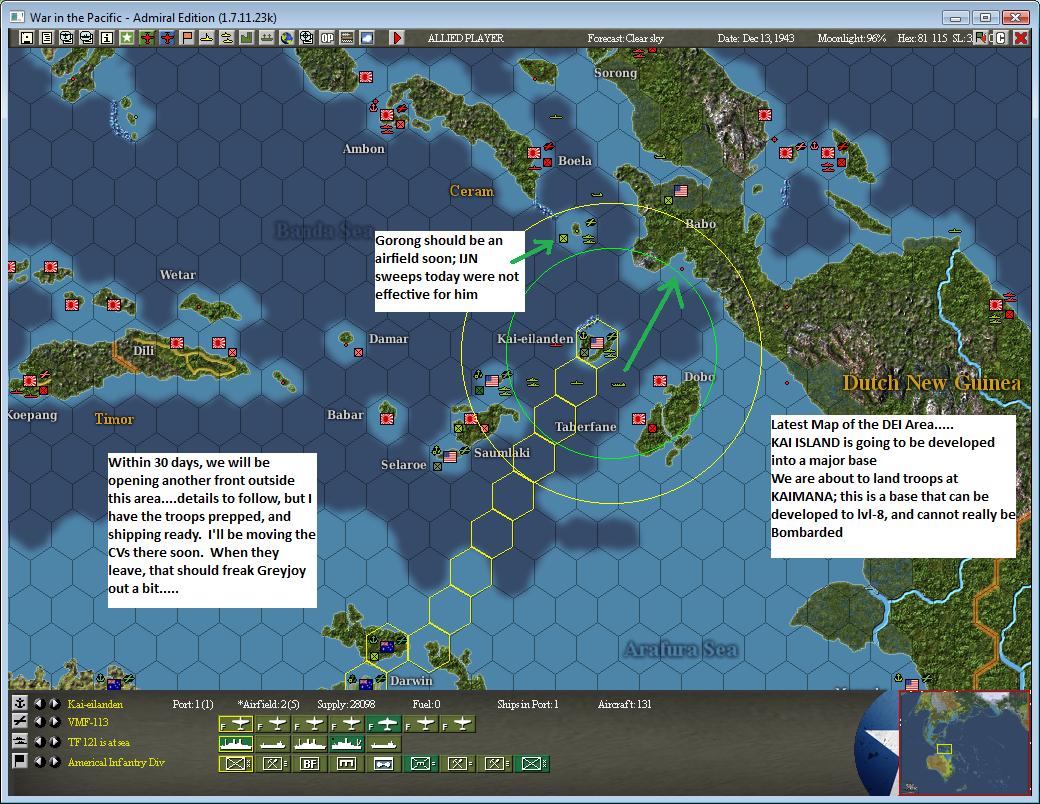Open the Kai-eilanden base name link
The image size is (1040, 804).
(95, 704)
